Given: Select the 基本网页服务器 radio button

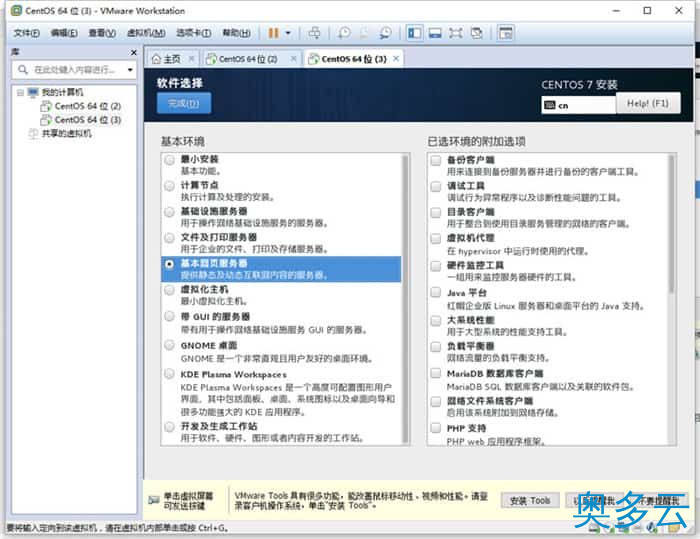Looking at the screenshot, I should pyautogui.click(x=169, y=264).
